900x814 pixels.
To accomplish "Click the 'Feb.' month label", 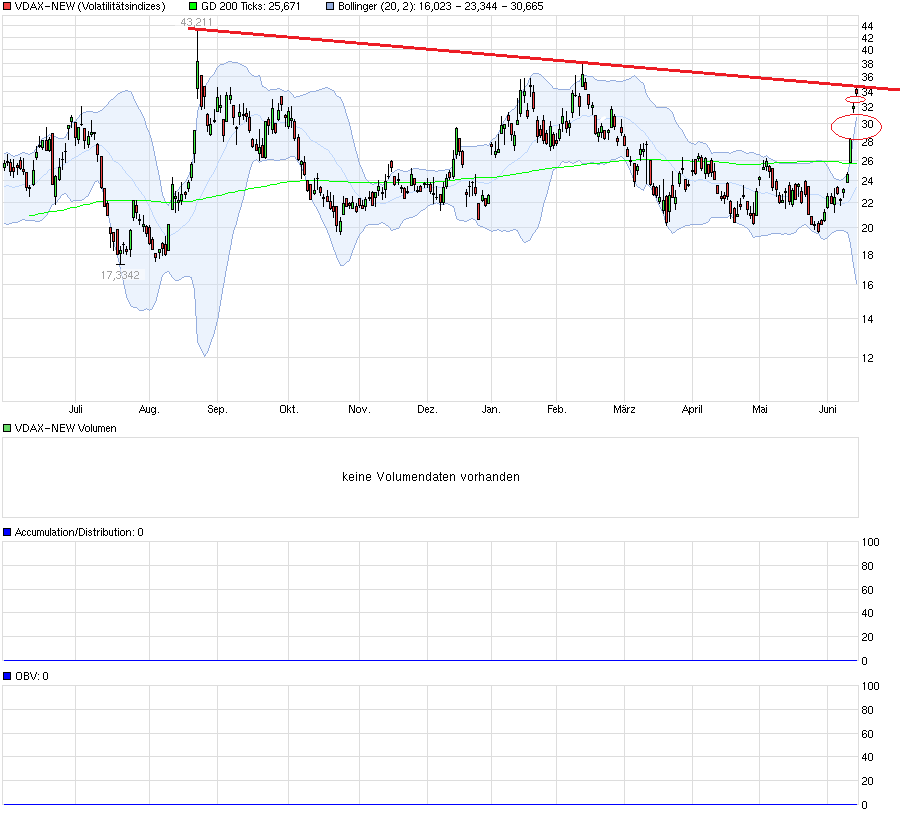I will [556, 409].
